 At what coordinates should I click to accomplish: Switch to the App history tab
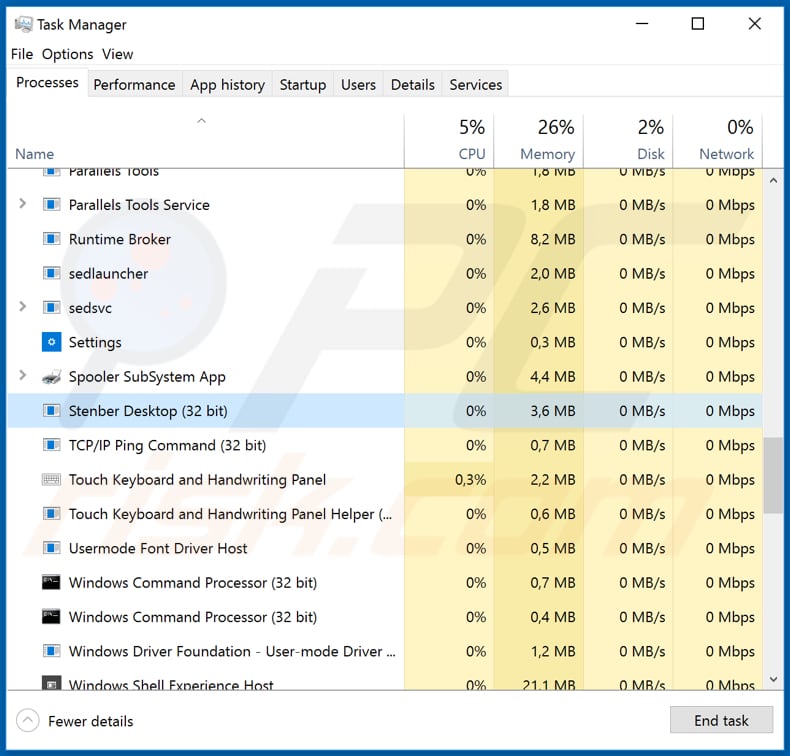(x=227, y=85)
